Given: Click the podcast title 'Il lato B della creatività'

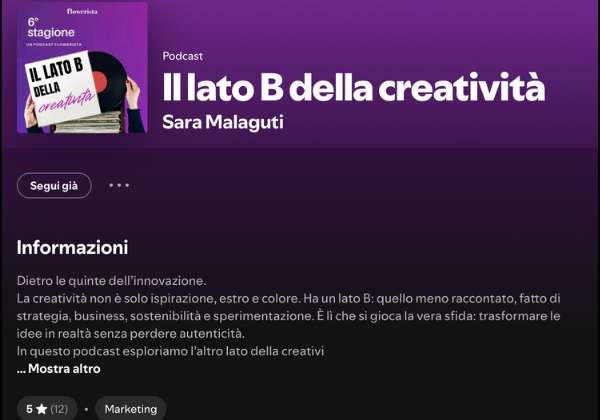Looking at the screenshot, I should point(353,87).
